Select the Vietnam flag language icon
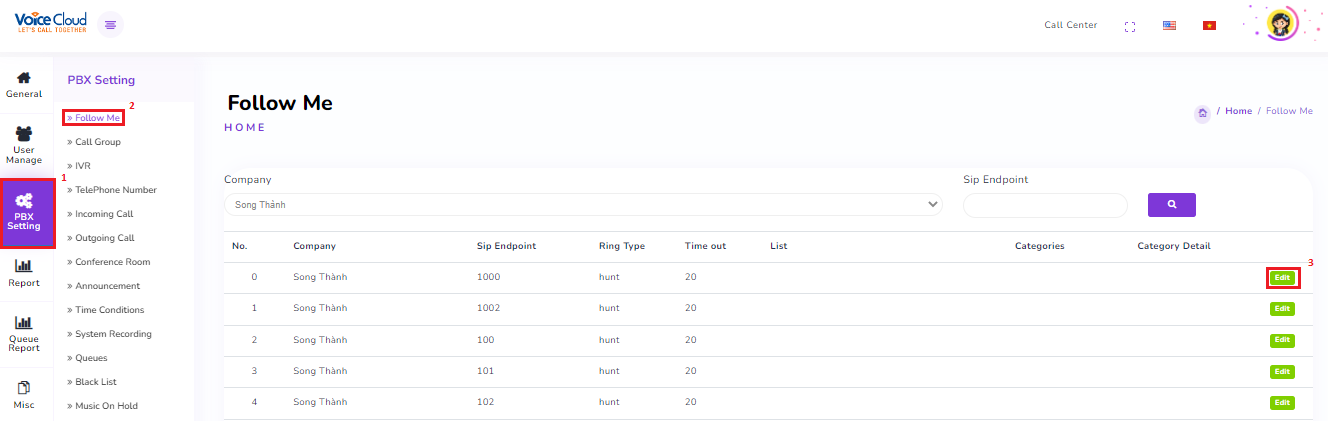This screenshot has height=421, width=1328. coord(1209,26)
